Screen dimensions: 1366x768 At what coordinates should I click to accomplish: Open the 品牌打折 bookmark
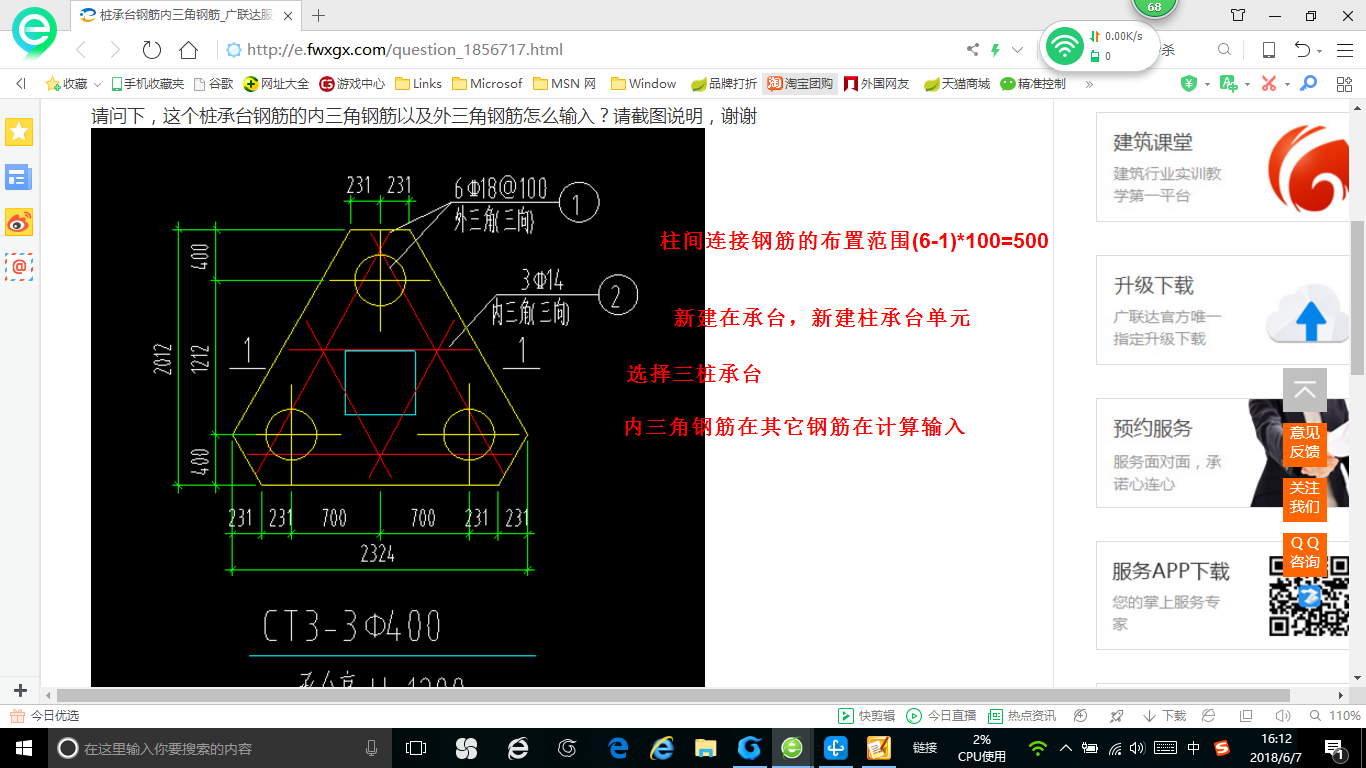click(724, 84)
